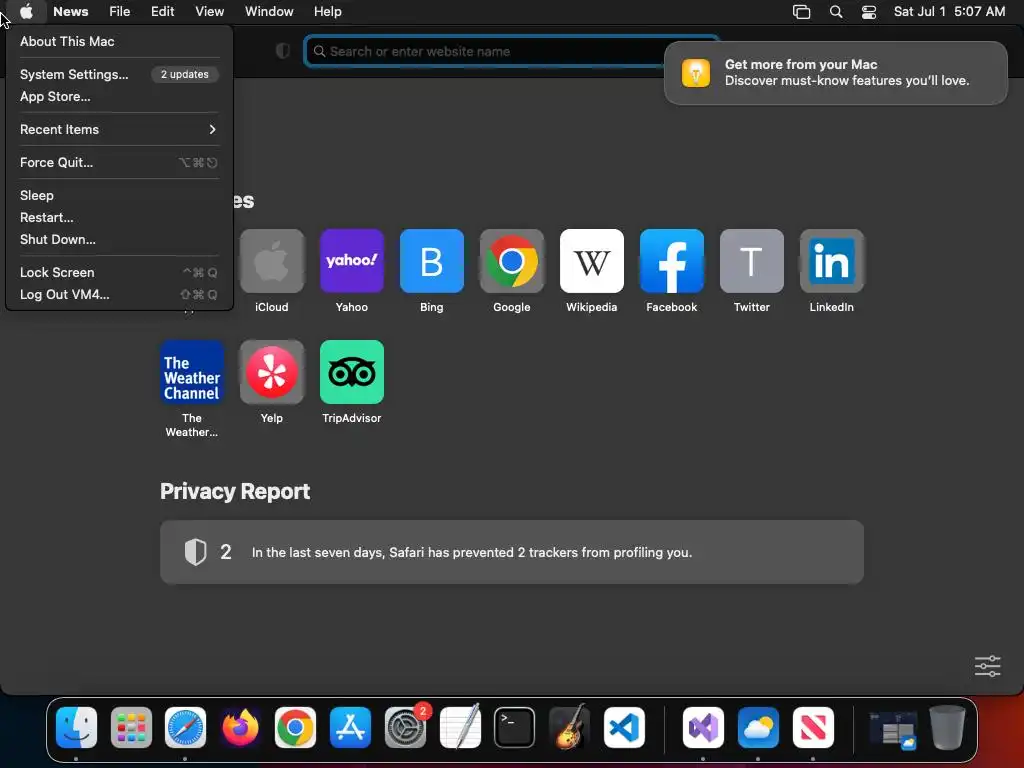Close the Apple logo menu
1024x768 pixels.
point(26,12)
